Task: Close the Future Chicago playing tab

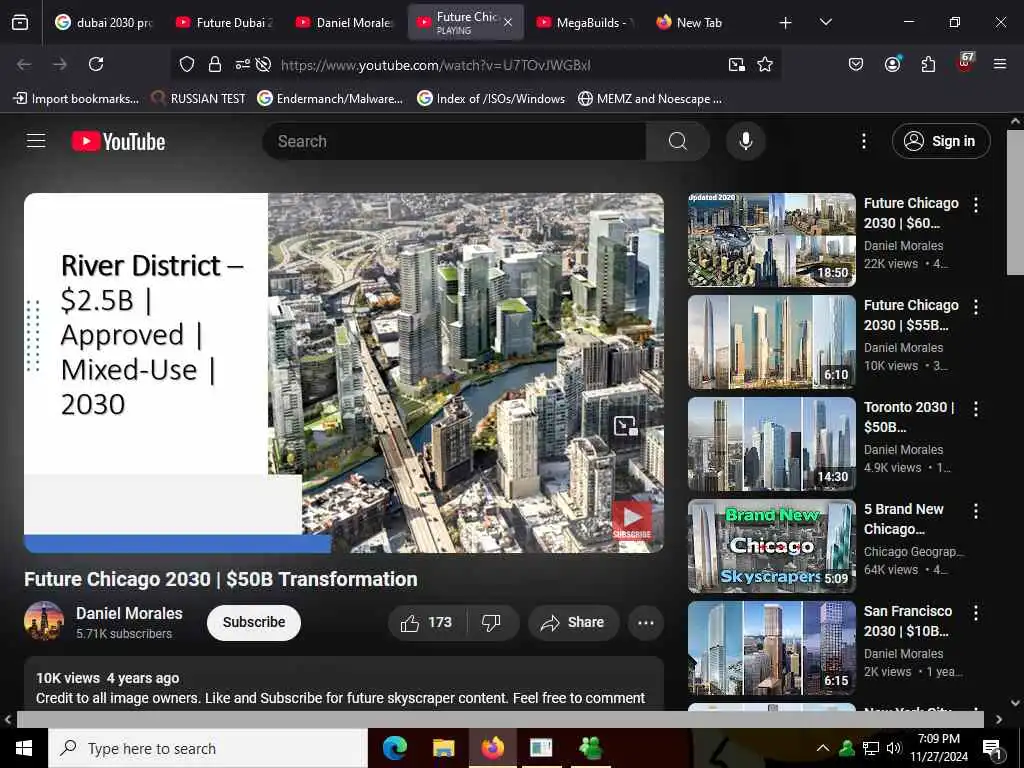Action: pos(508,23)
